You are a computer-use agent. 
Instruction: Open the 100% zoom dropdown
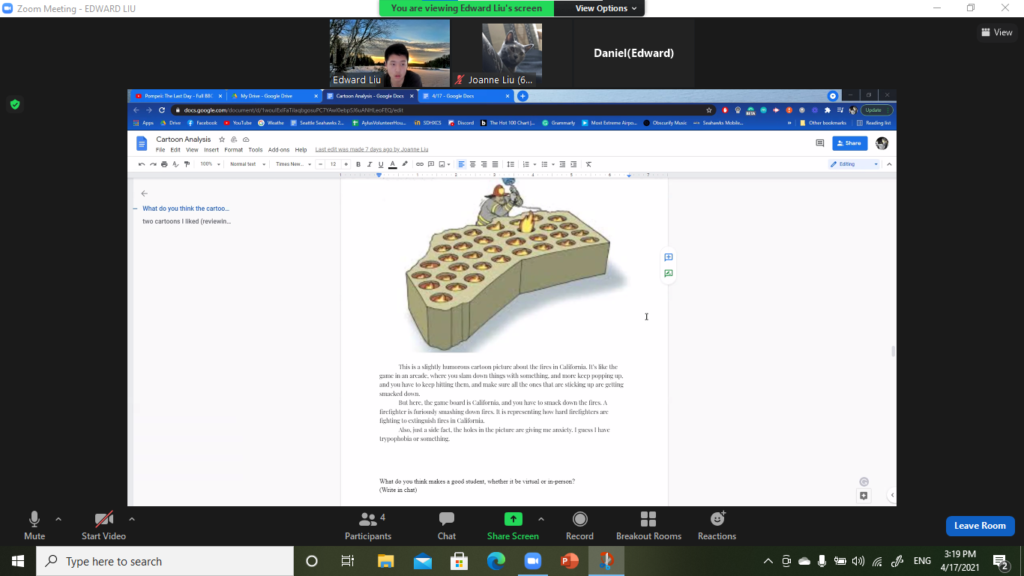[210, 165]
